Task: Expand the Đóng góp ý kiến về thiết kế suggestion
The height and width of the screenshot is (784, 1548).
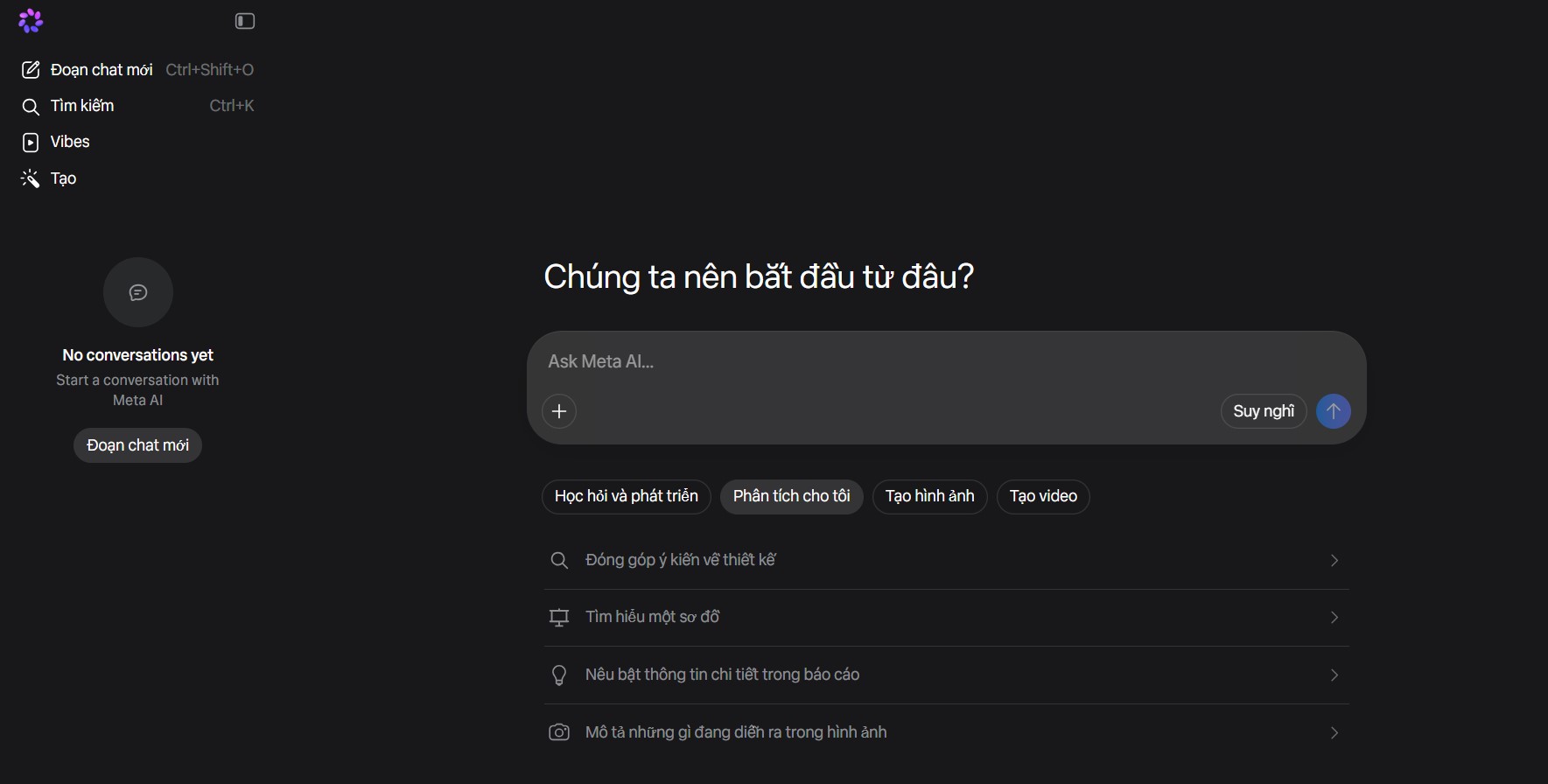Action: [x=1334, y=560]
